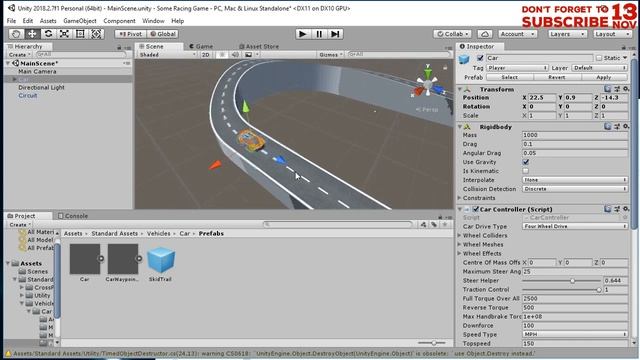This screenshot has height=360, width=640.
Task: Click the warning icon in status bar
Action: coord(8,353)
